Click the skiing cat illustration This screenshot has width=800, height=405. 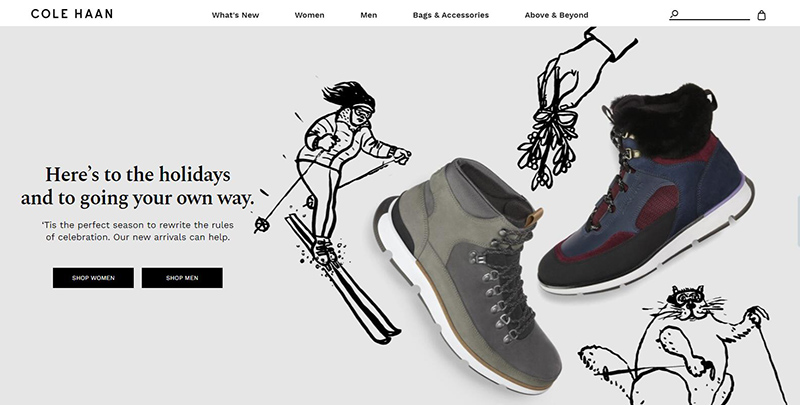point(684,347)
